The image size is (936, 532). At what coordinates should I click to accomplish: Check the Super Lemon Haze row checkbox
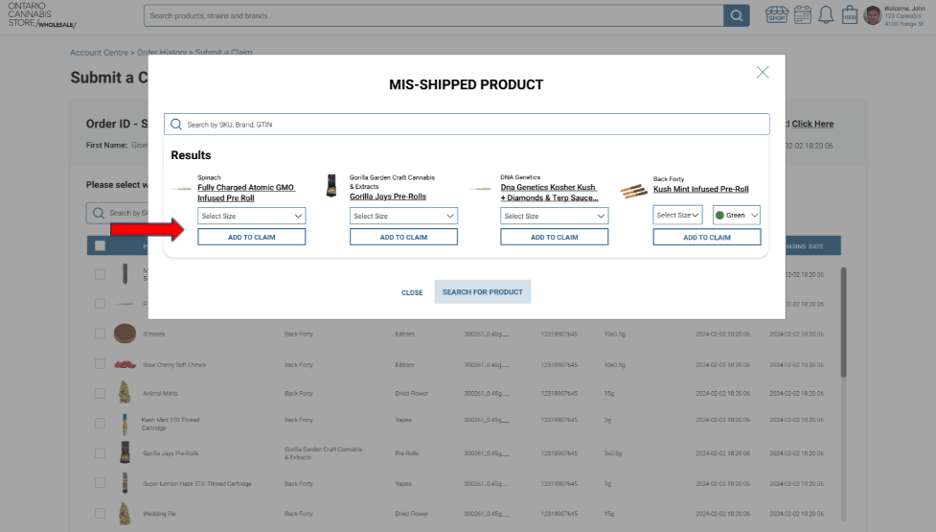[x=100, y=482]
